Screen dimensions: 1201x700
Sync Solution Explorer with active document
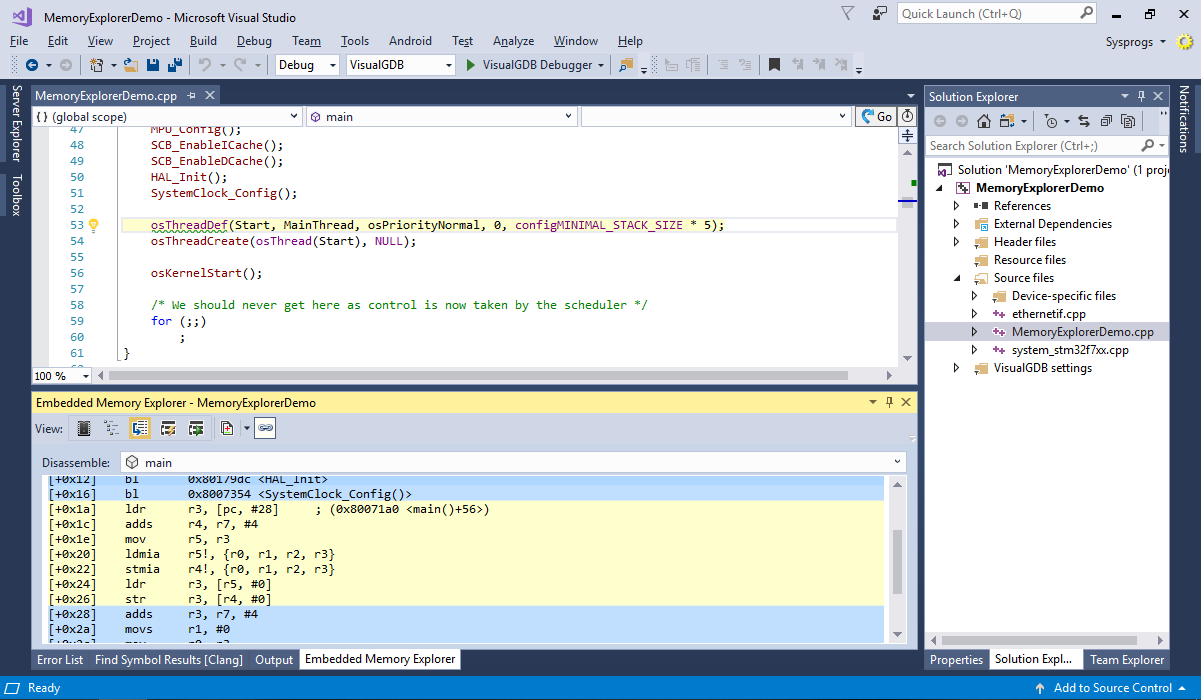tap(1083, 121)
